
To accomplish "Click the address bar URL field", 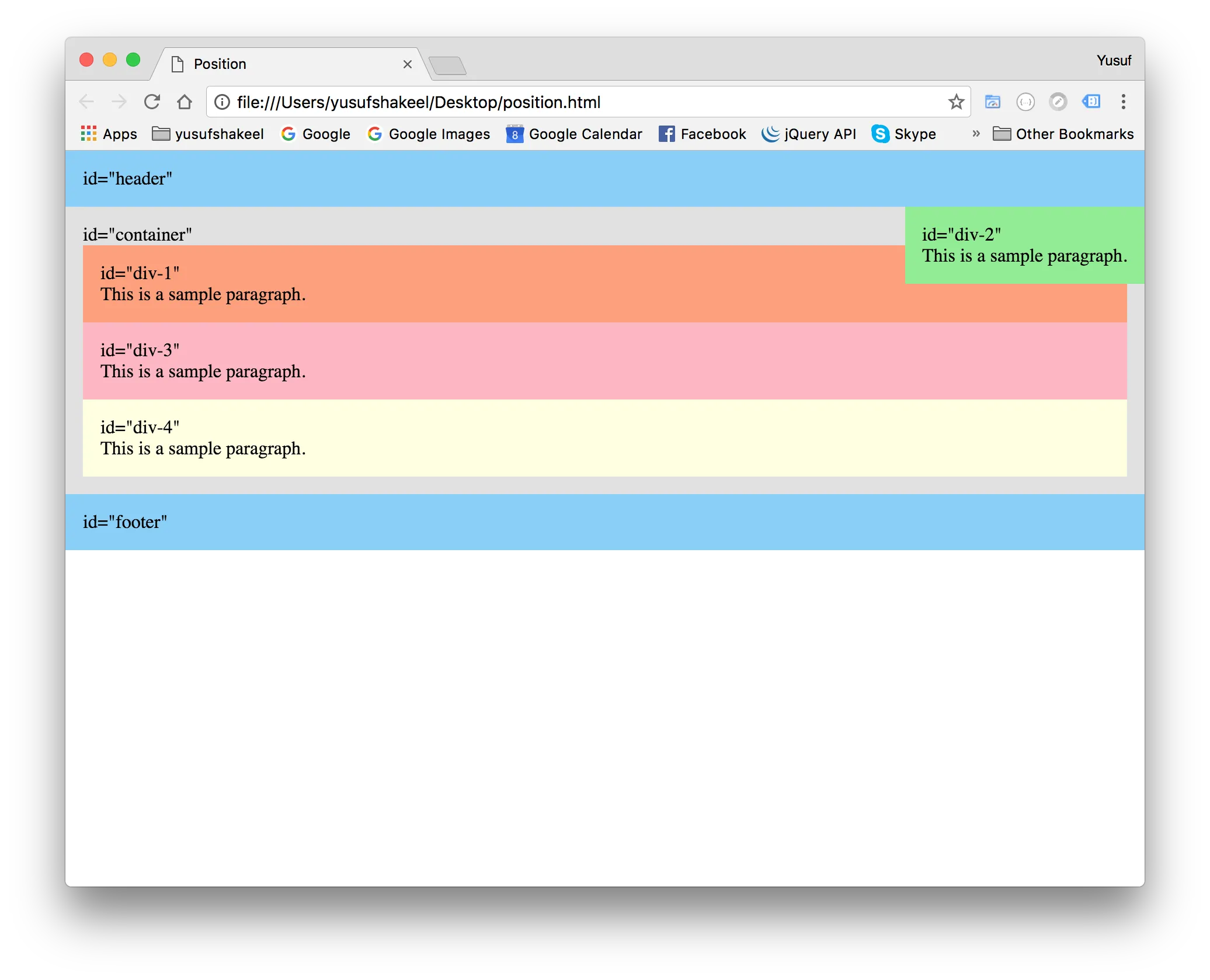I will tap(584, 102).
